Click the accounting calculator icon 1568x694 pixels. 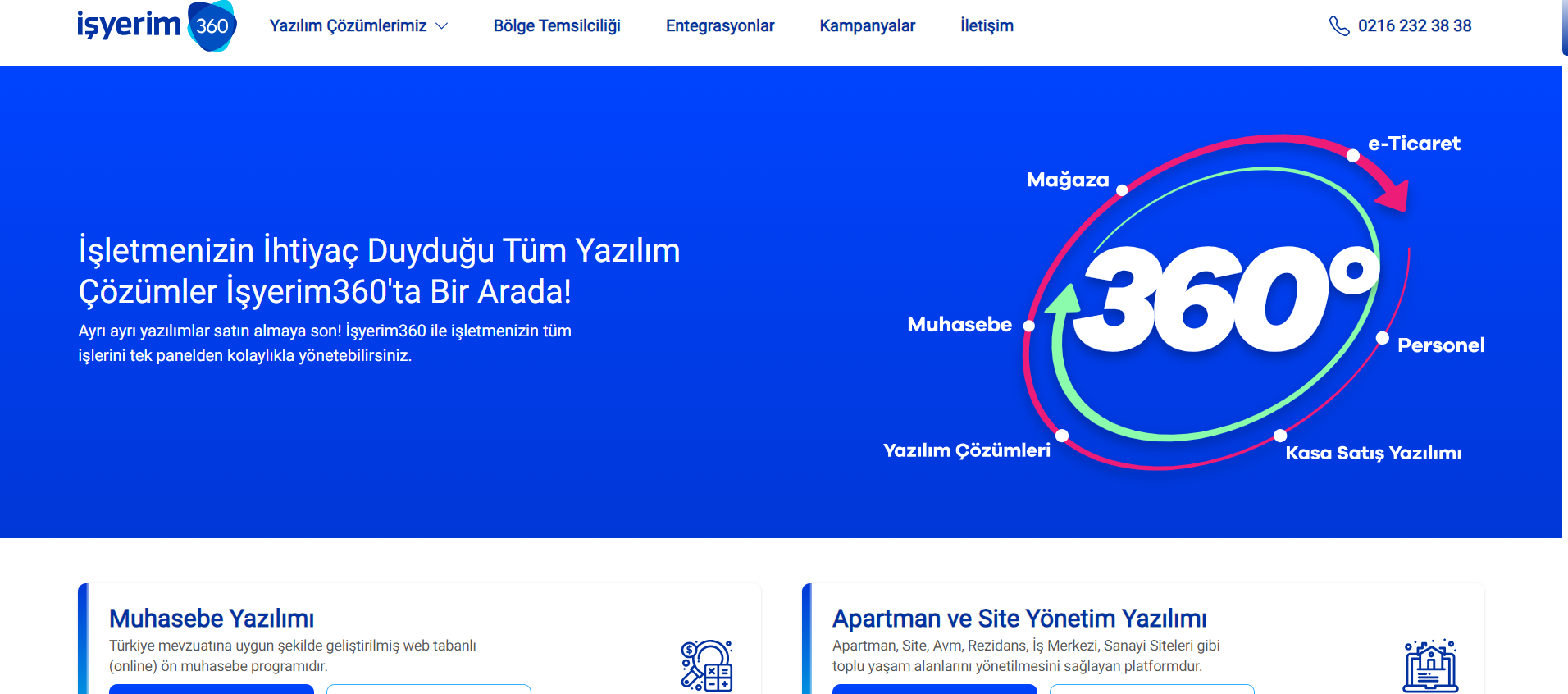pyautogui.click(x=706, y=665)
